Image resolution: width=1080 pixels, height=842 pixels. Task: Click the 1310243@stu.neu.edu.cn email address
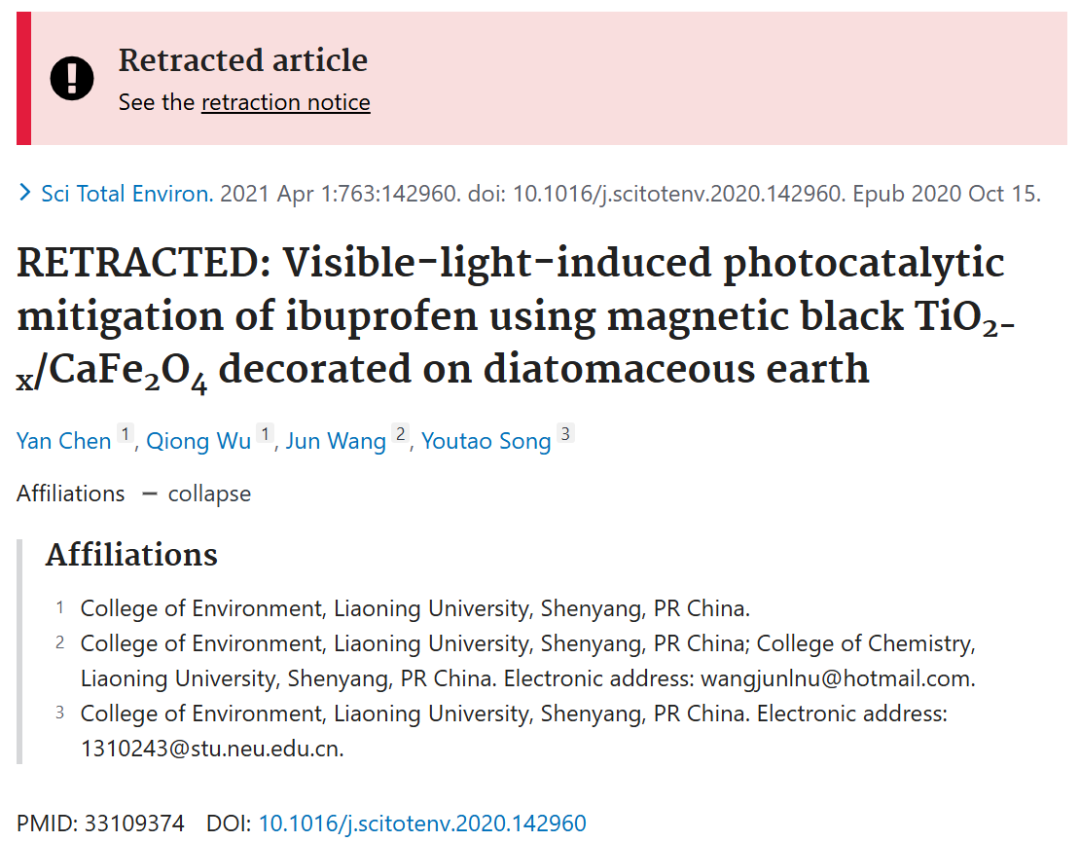coord(212,749)
